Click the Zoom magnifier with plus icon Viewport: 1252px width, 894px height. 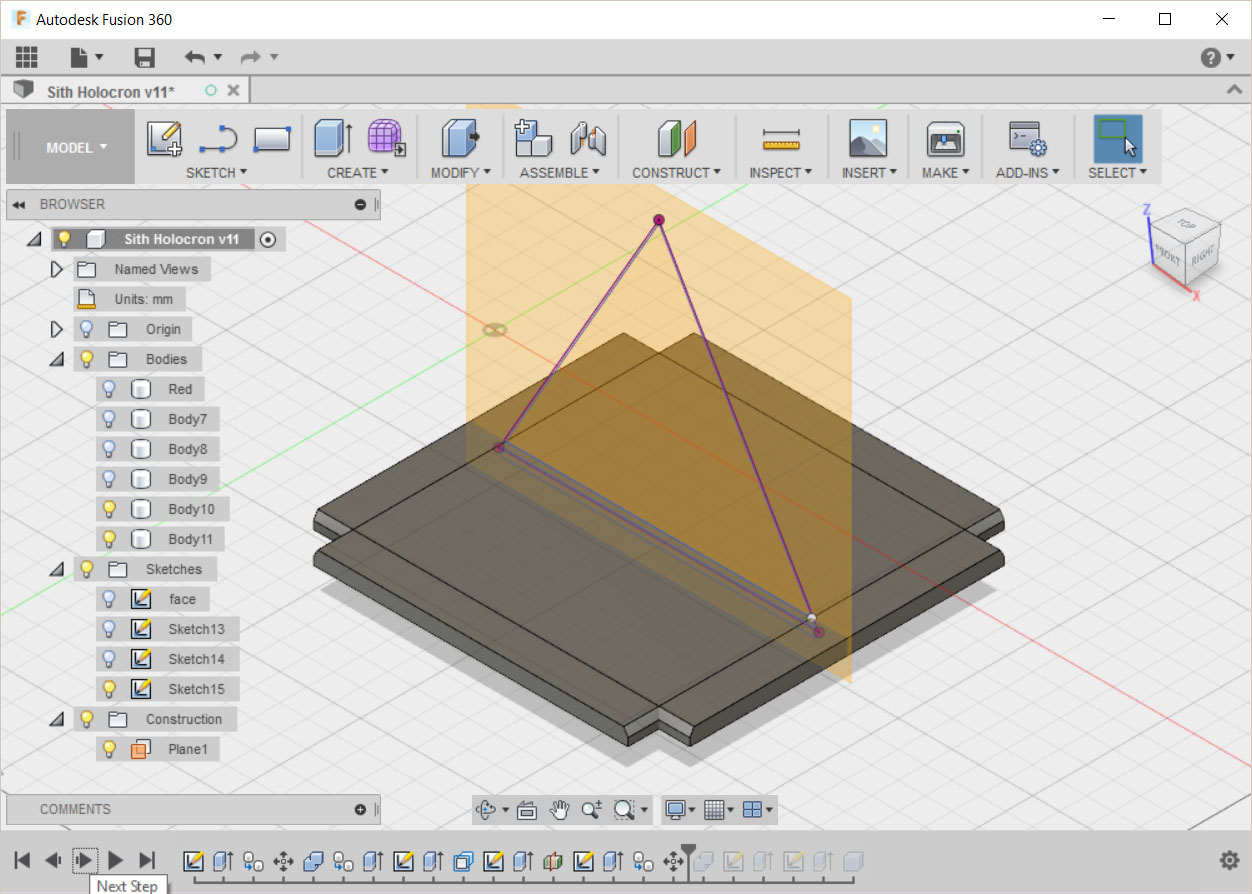pyautogui.click(x=592, y=810)
